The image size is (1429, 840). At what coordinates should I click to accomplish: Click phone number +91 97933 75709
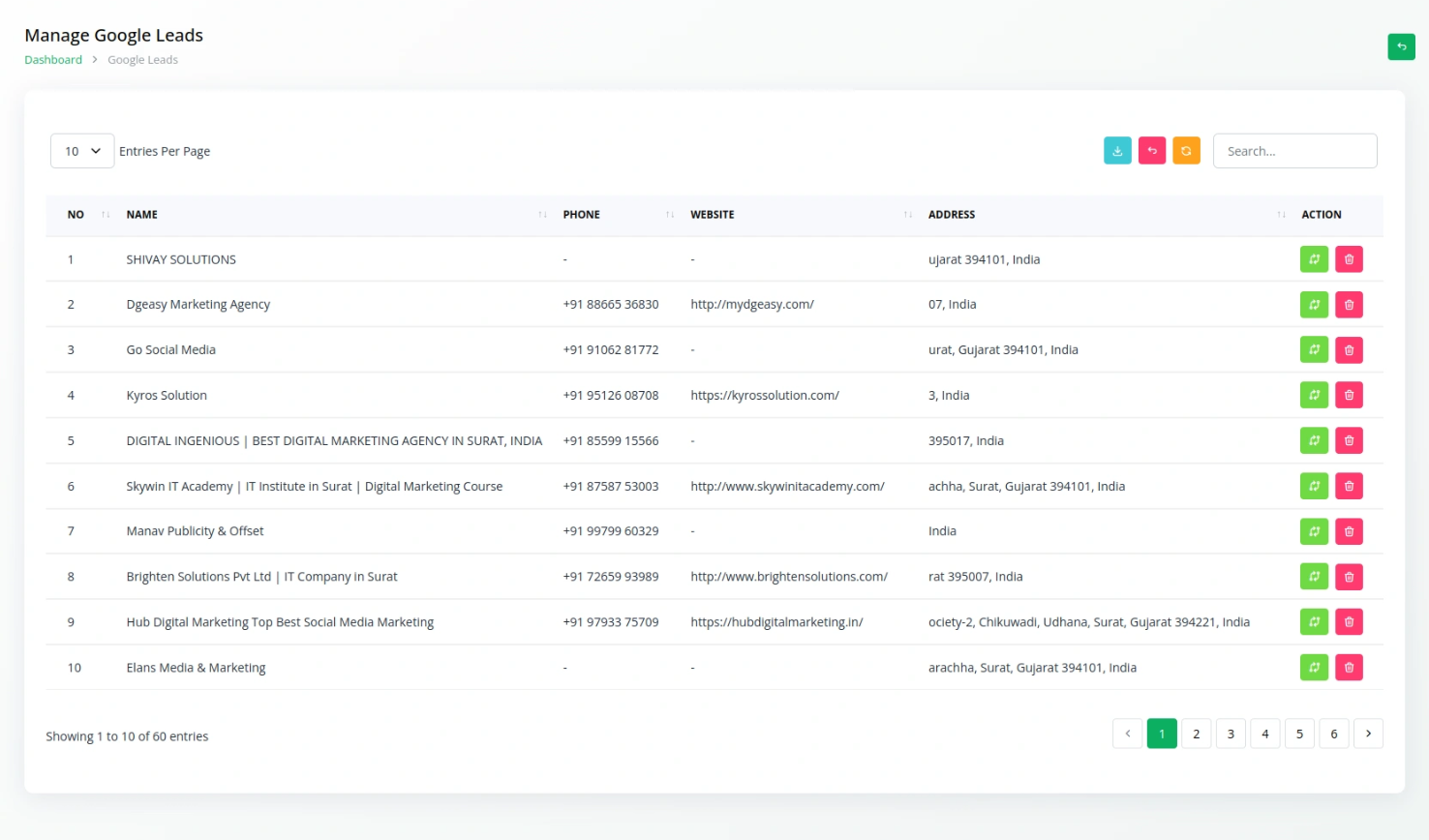pos(611,622)
